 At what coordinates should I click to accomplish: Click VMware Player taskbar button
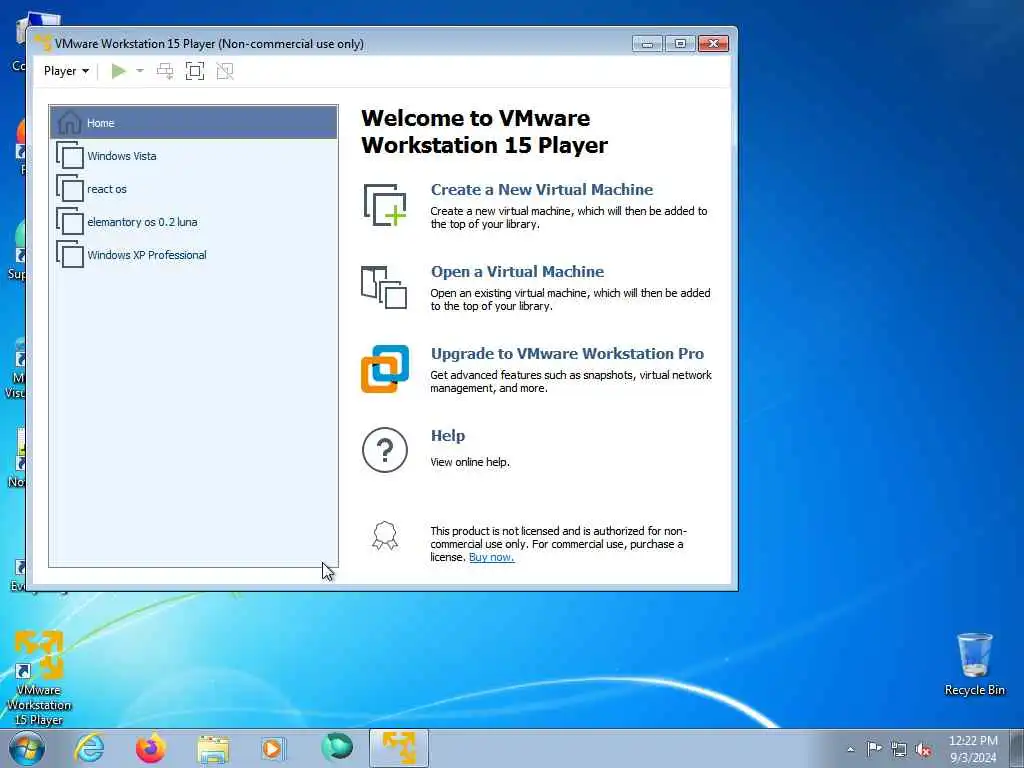coord(399,748)
